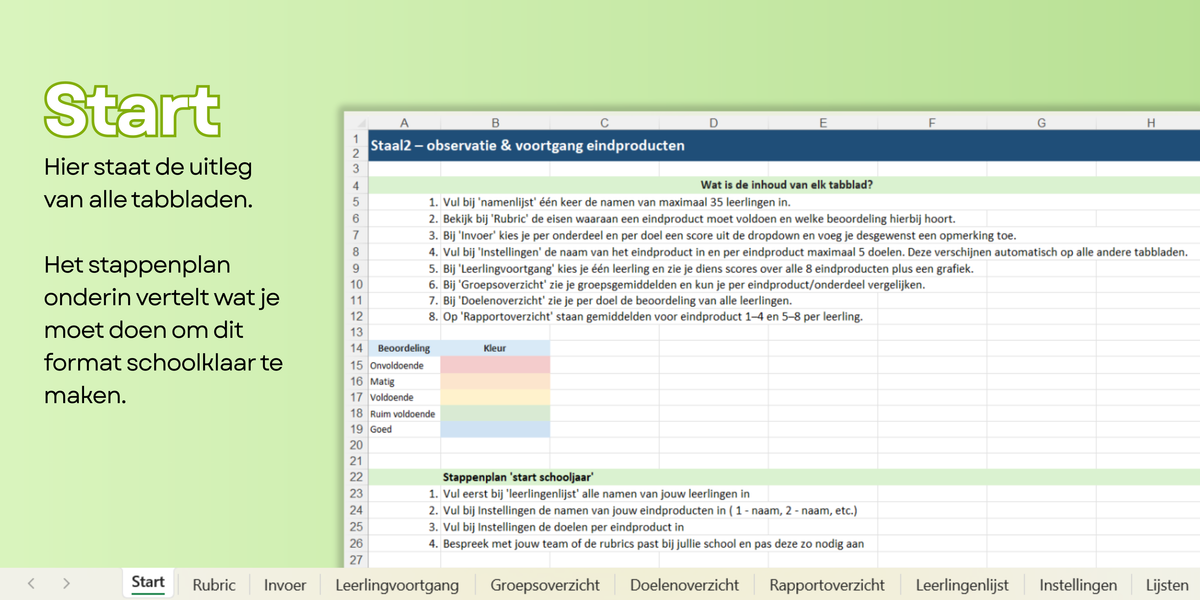Screen dimensions: 1200x600
Task: Switch to the Start sheet tab
Action: [x=148, y=583]
